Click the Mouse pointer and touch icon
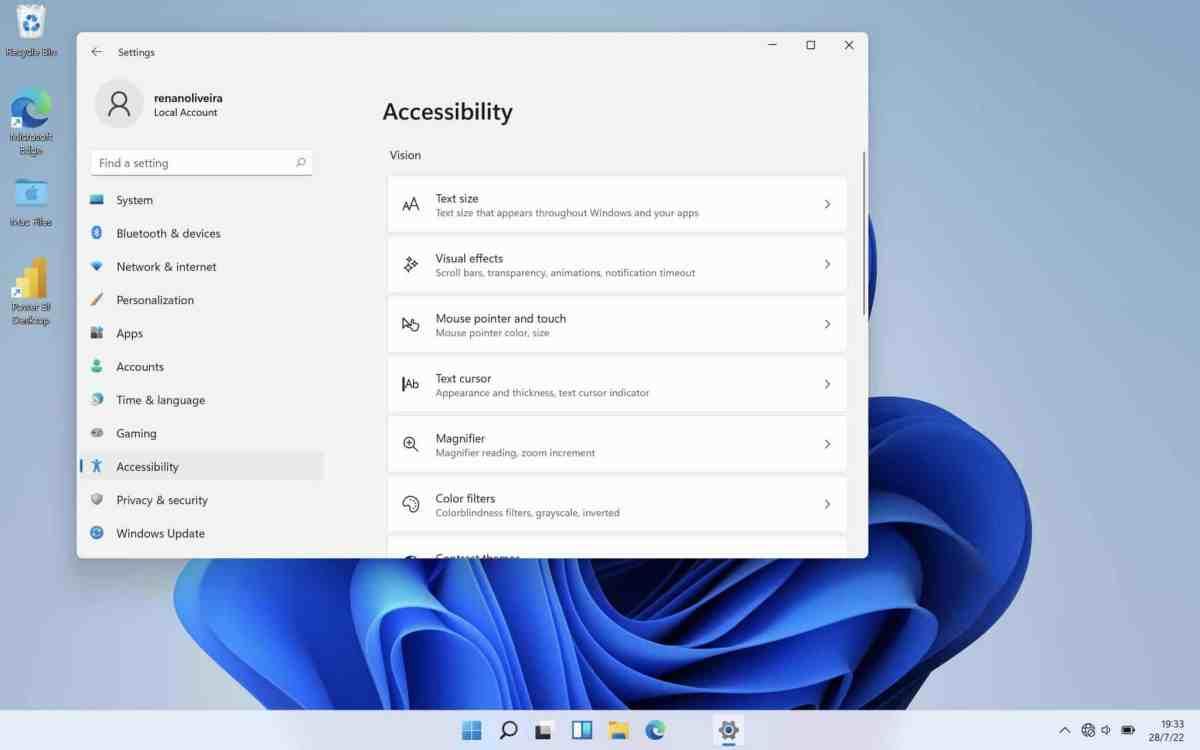Screen dimensions: 1200x750 pyautogui.click(x=410, y=324)
